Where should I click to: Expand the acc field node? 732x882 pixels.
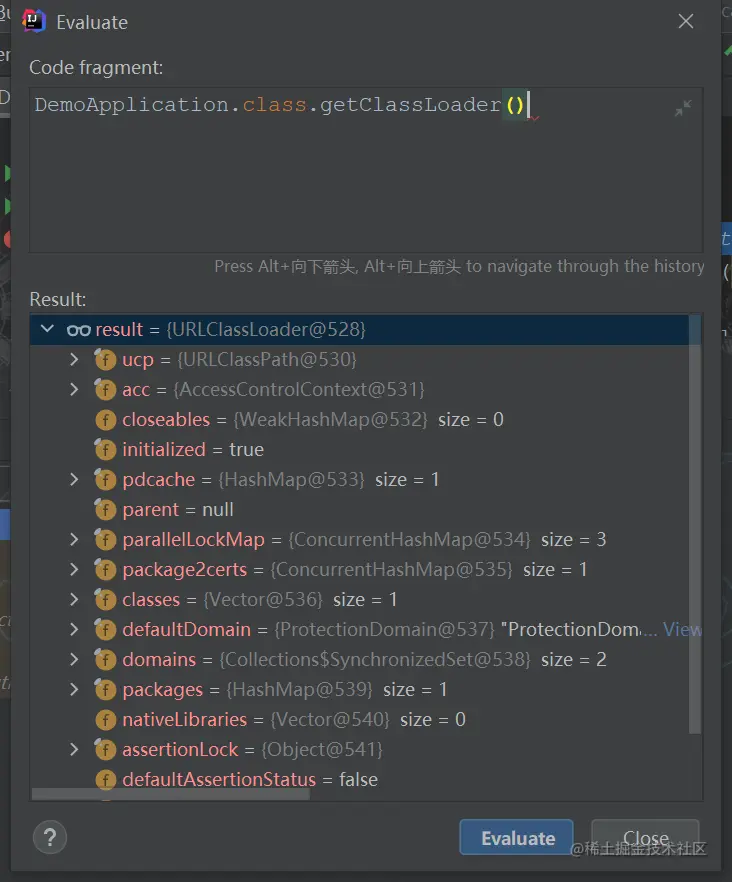[74, 389]
